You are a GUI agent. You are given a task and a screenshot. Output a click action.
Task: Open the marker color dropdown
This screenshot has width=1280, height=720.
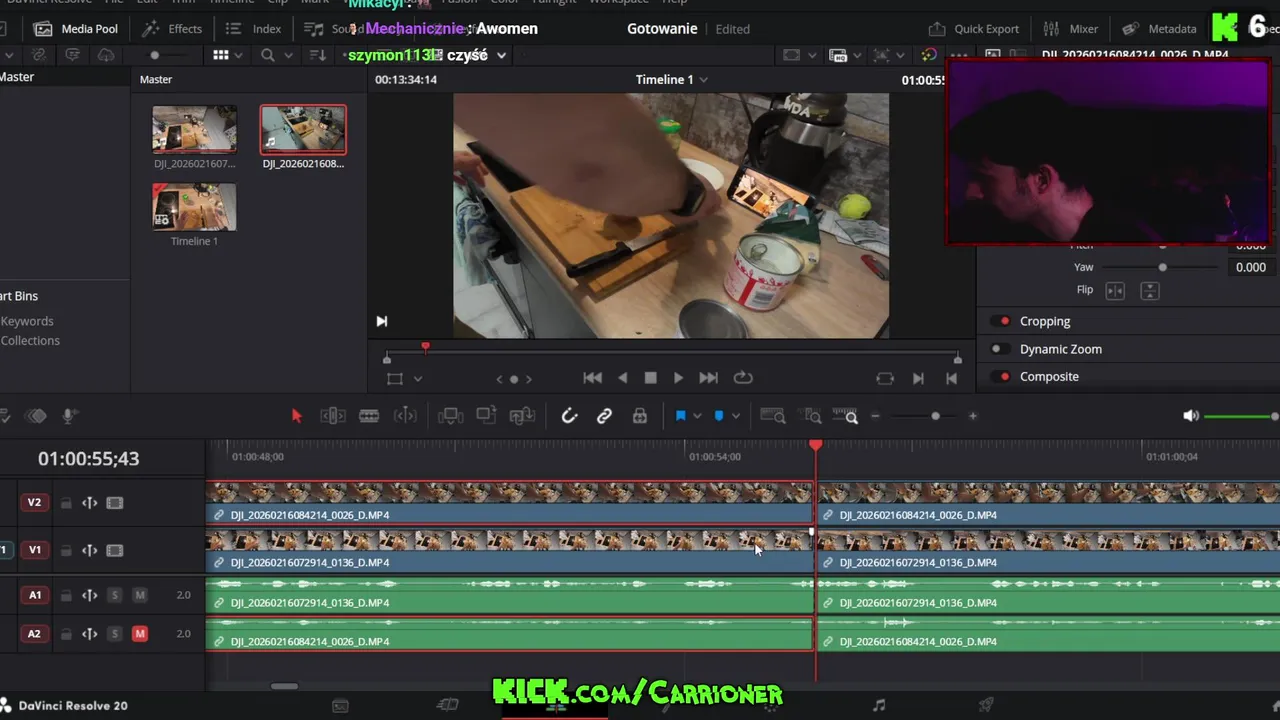735,417
